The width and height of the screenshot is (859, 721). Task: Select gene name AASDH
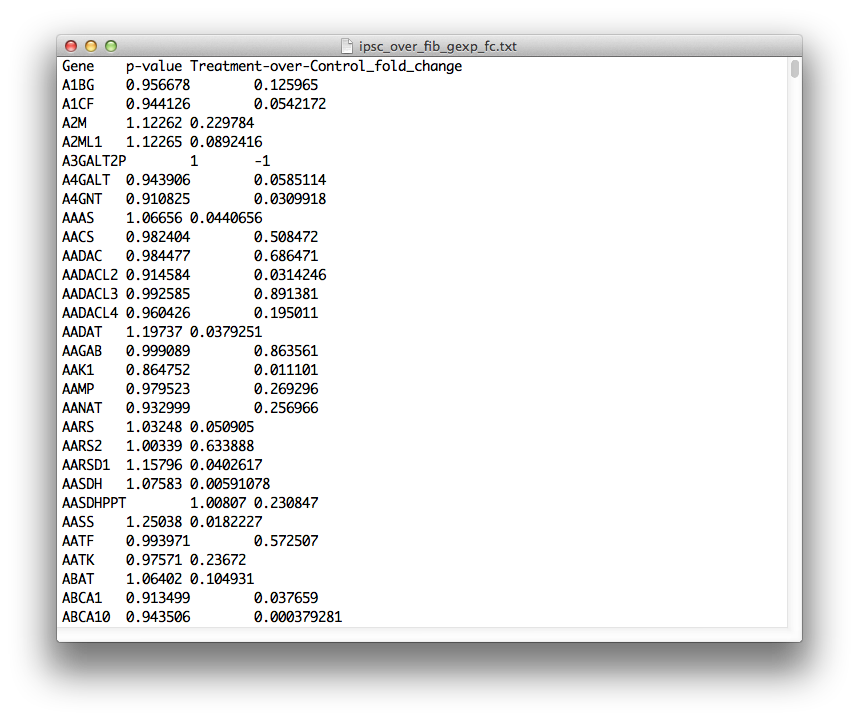click(82, 484)
